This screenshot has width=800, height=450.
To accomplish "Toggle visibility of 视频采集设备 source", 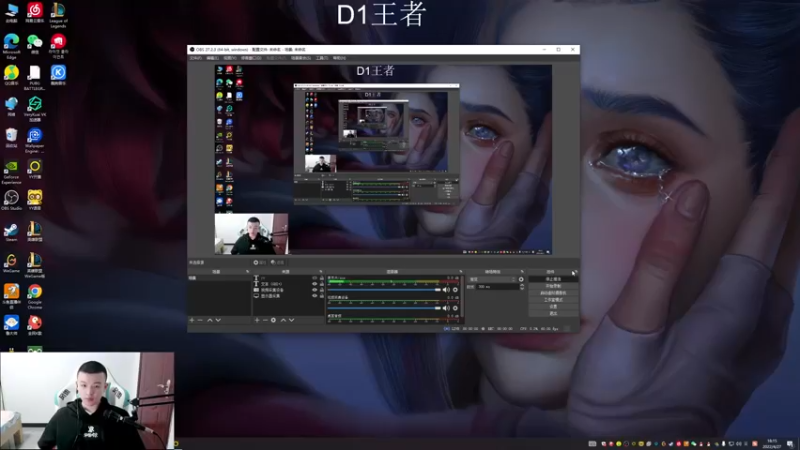I will [315, 290].
